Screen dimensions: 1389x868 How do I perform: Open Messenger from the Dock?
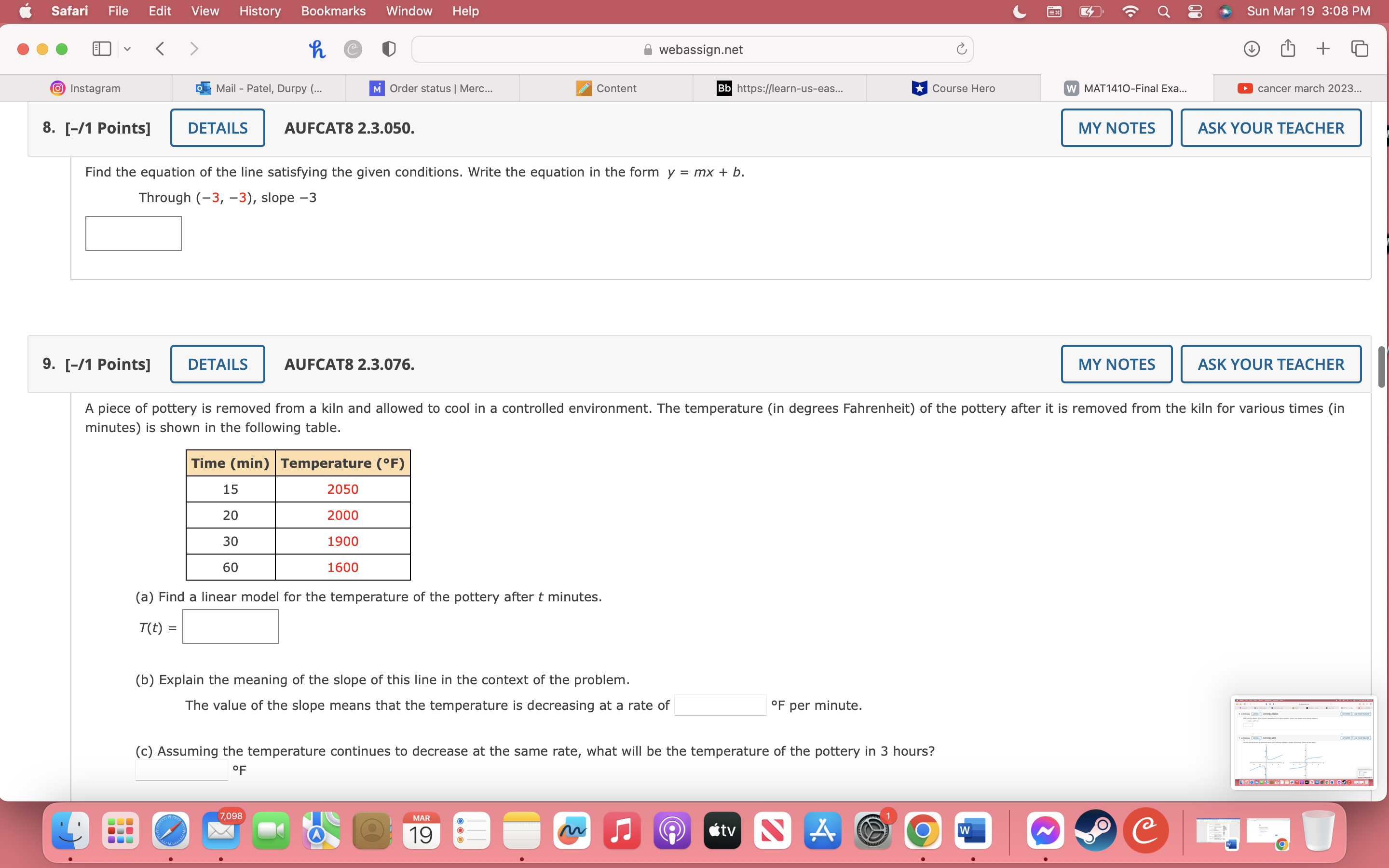(1045, 830)
